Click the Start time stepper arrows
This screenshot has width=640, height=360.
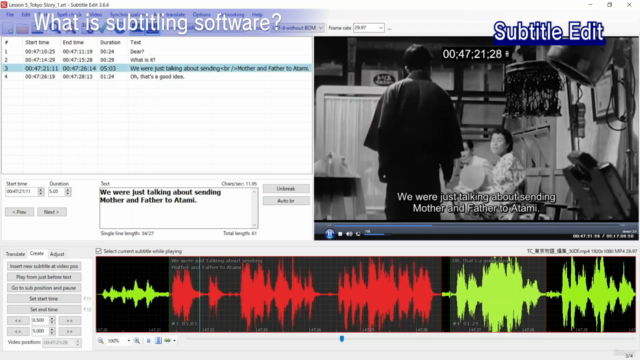(x=40, y=191)
